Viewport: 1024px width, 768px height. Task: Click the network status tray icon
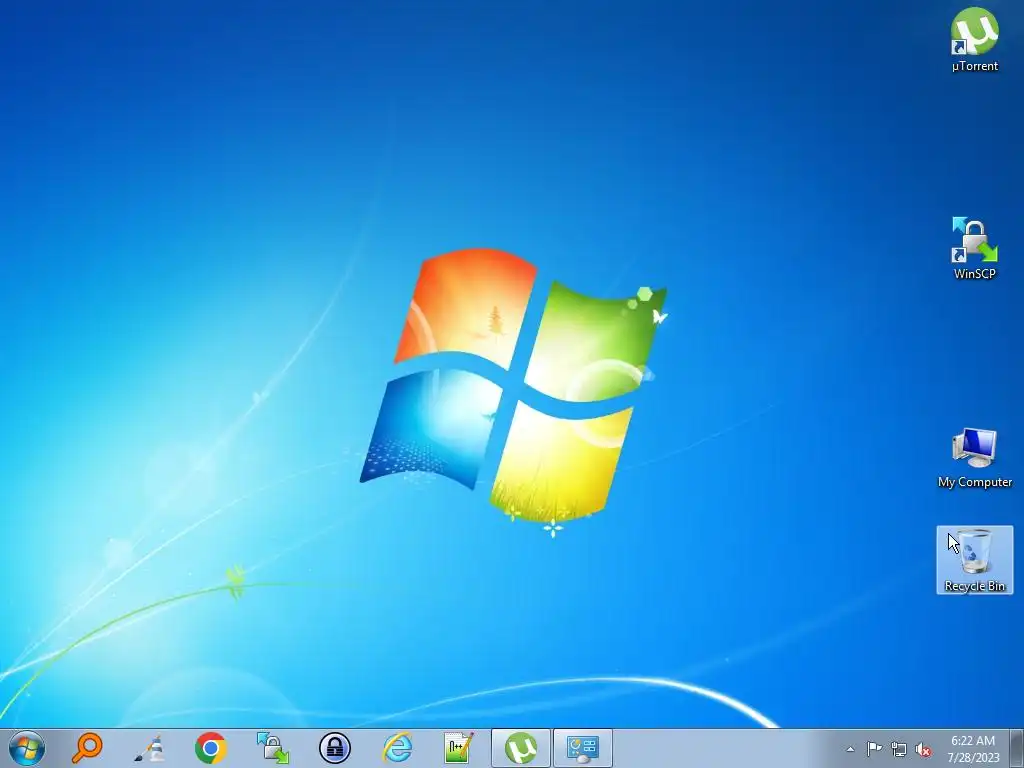point(899,749)
